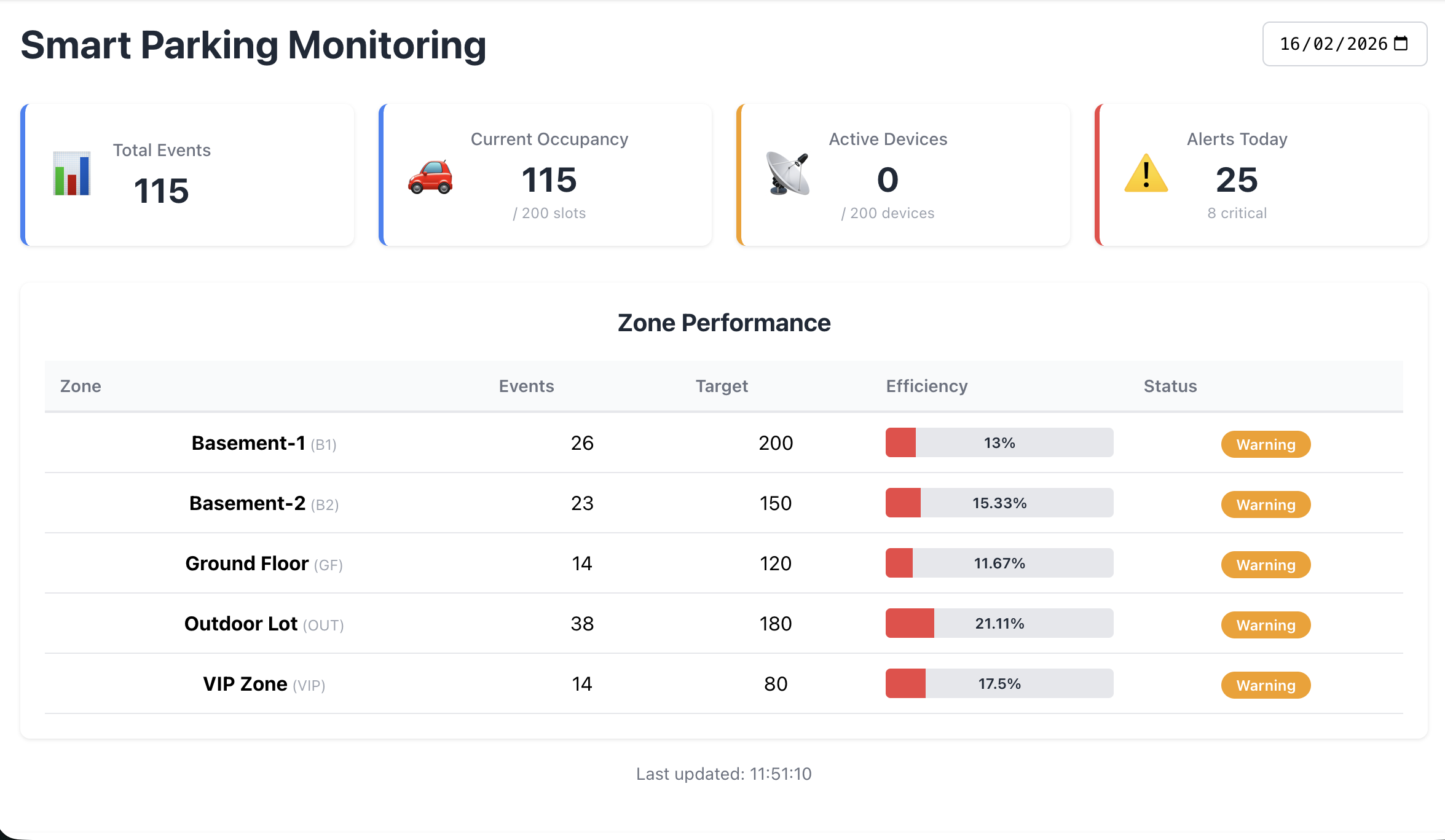Click the target value 80 for VIP Zone
The width and height of the screenshot is (1445, 840).
(x=776, y=683)
